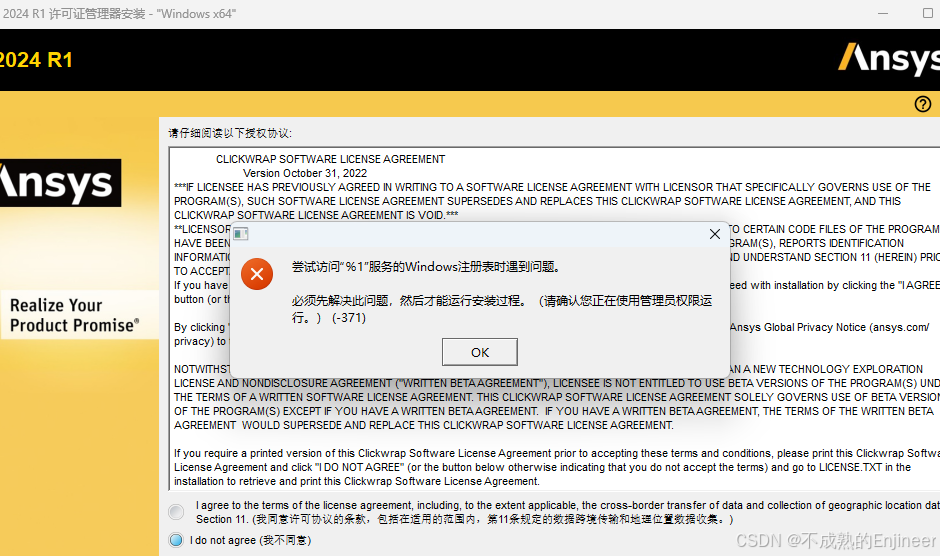Click the Ansys logo in the black header
940x556 pixels.
tap(889, 59)
